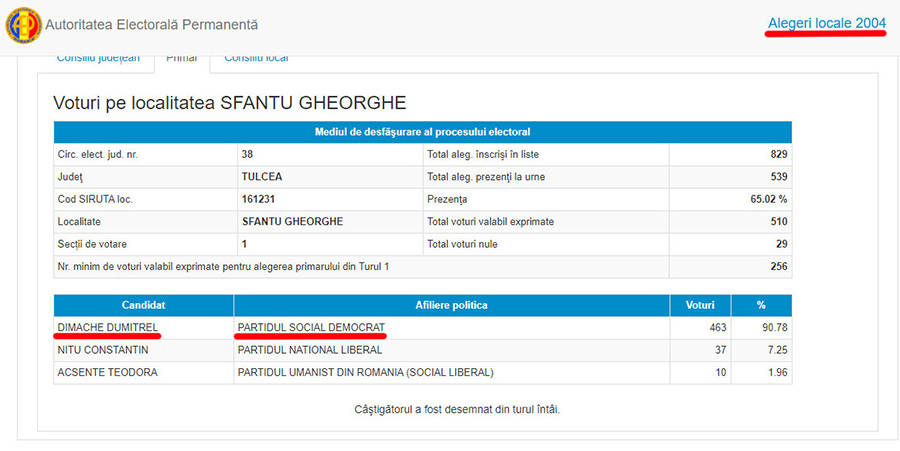Switch to the Consiliu local tab
The image size is (900, 451).
(x=256, y=58)
